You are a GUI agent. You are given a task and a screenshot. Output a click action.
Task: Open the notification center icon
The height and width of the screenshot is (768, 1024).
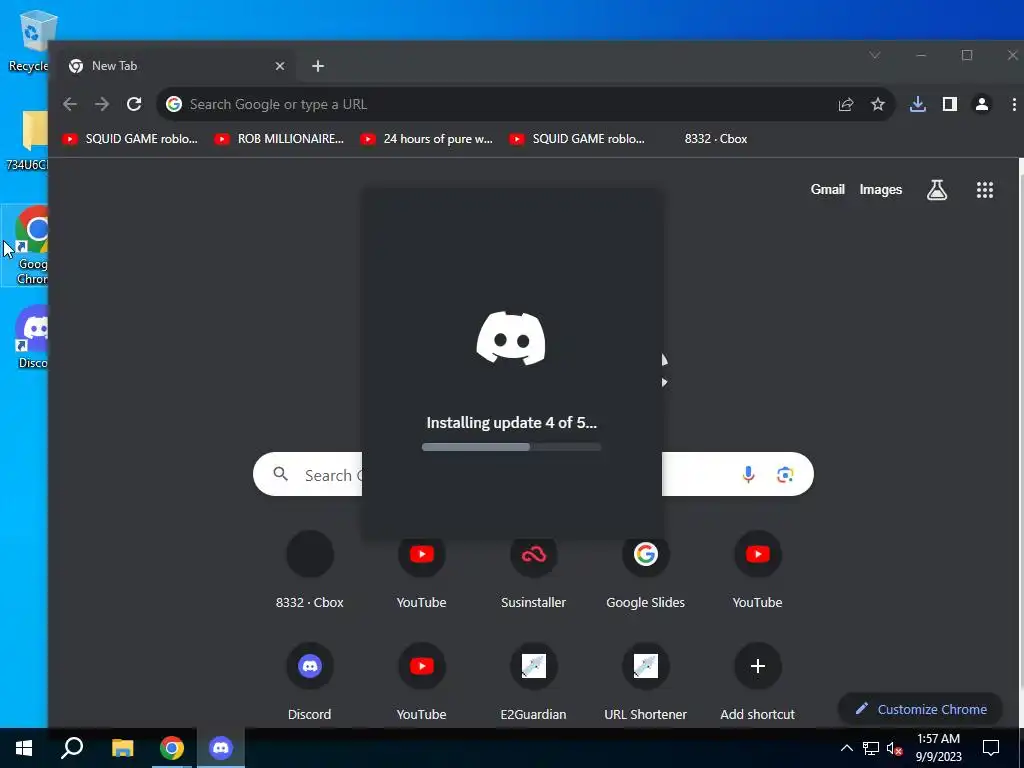[x=991, y=748]
